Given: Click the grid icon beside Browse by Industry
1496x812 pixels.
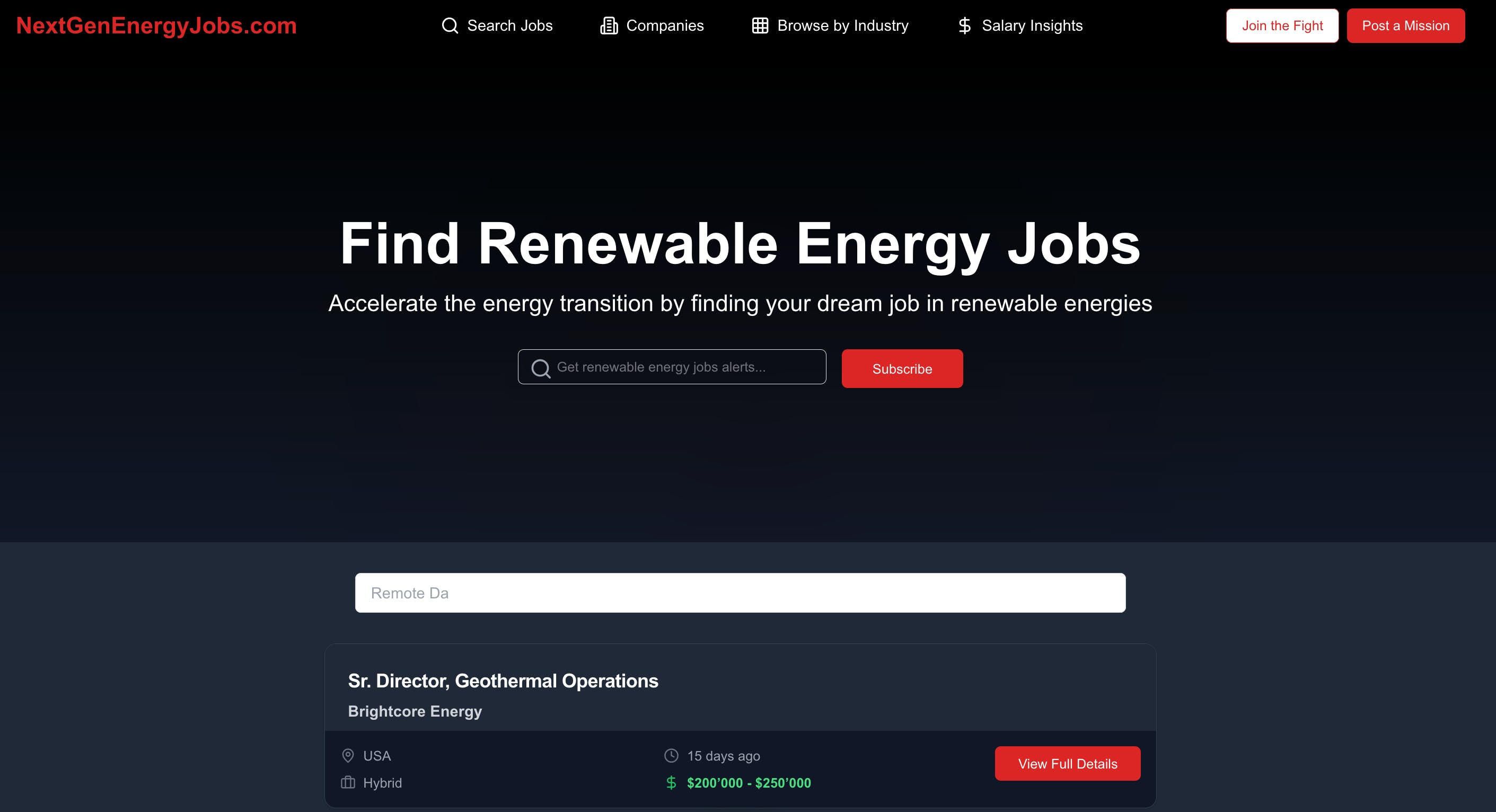Looking at the screenshot, I should [x=760, y=25].
